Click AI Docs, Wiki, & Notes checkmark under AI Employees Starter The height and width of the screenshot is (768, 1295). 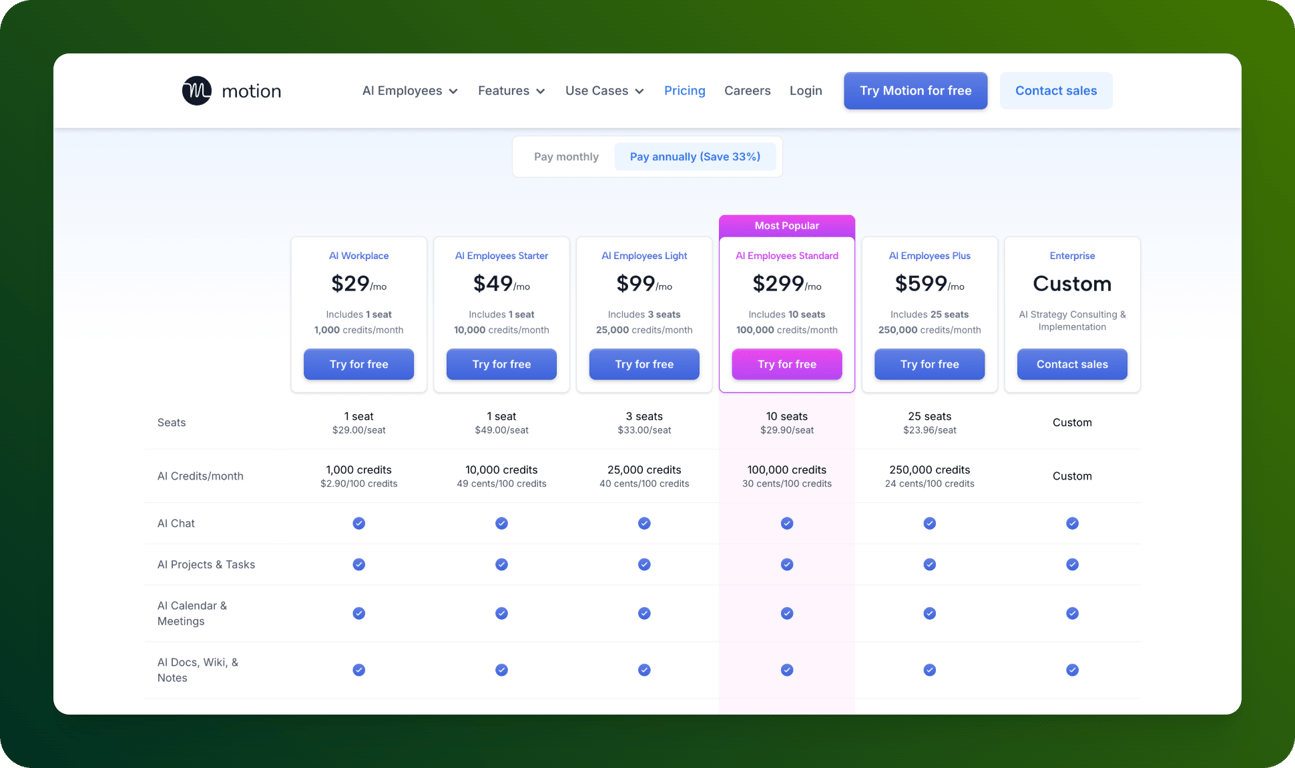click(x=502, y=670)
